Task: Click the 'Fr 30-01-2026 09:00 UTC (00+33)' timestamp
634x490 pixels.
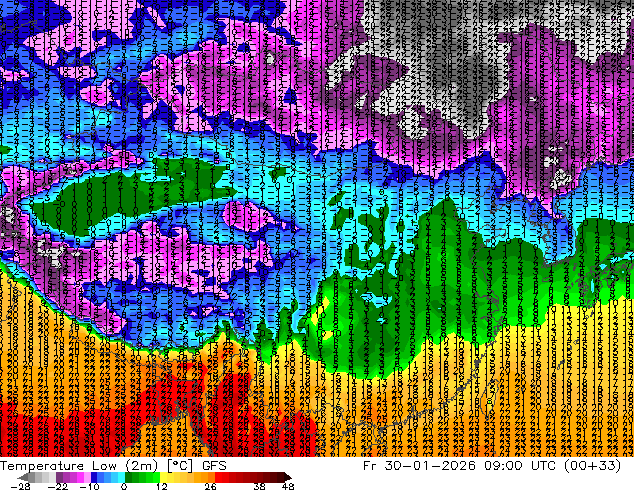Action: click(492, 466)
